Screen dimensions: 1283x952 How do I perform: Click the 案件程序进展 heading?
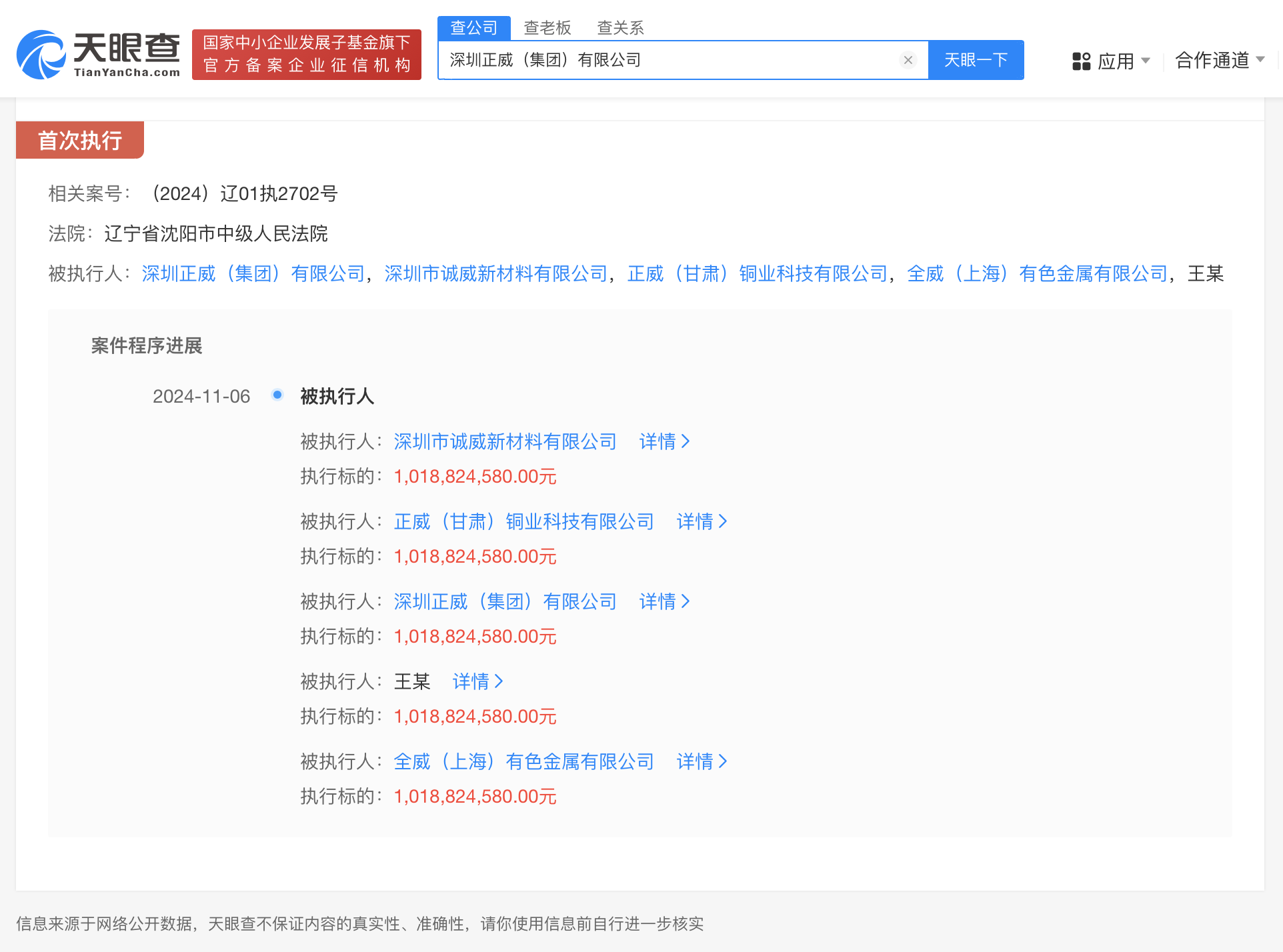pyautogui.click(x=147, y=346)
